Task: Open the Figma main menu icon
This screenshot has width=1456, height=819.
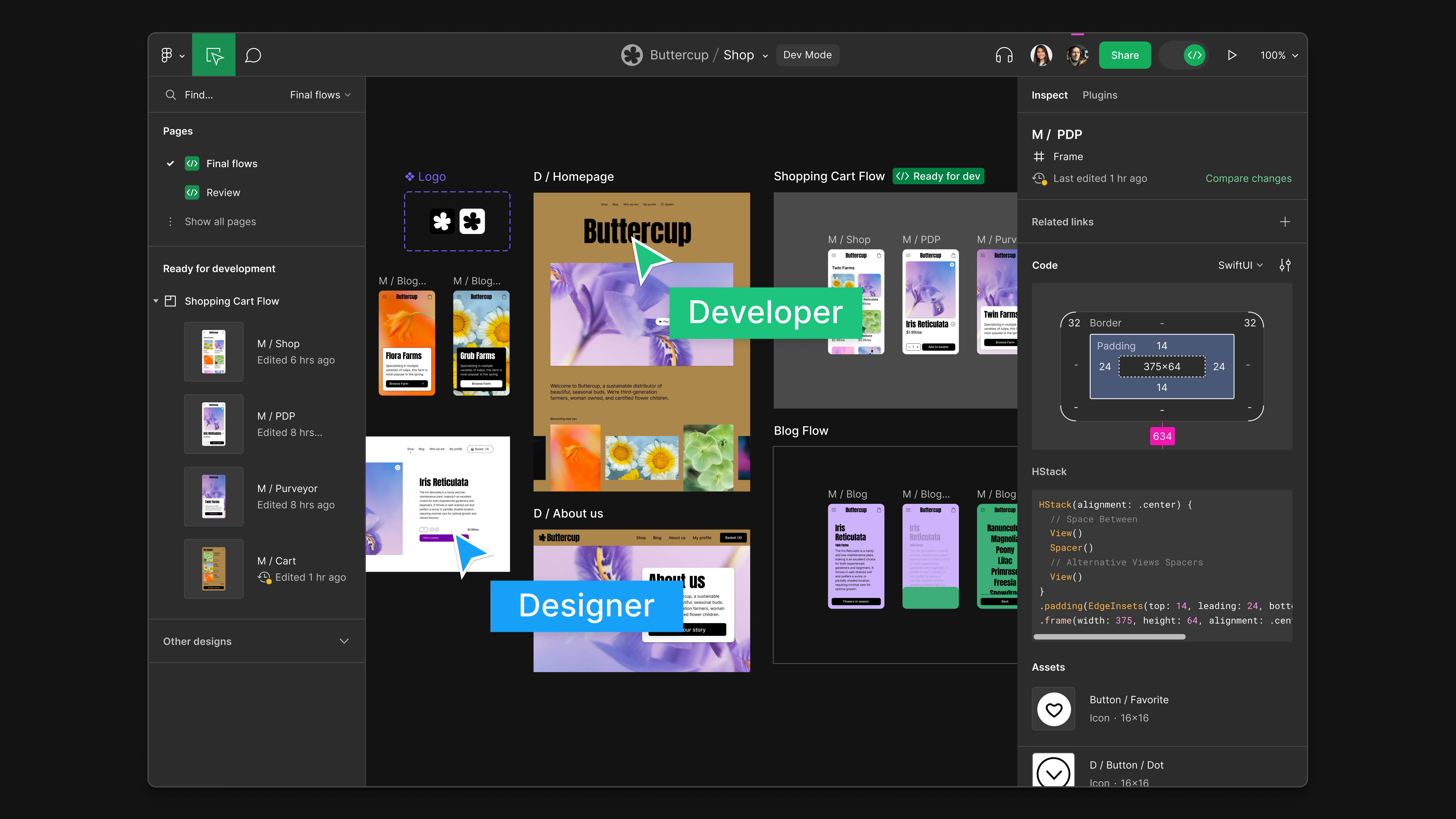Action: click(167, 55)
